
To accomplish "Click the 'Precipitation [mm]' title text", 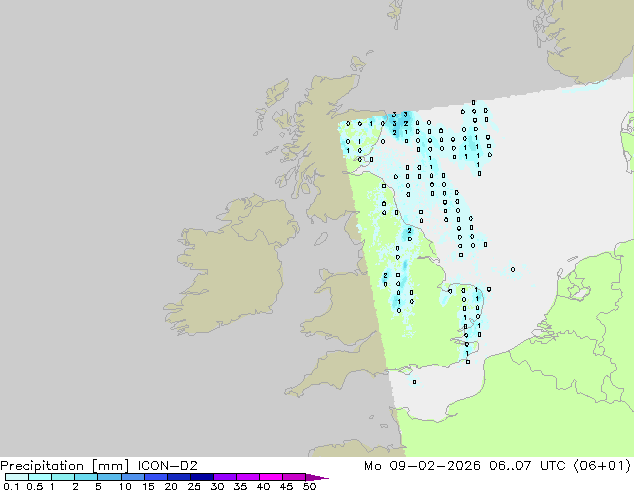I will click(x=65, y=466).
